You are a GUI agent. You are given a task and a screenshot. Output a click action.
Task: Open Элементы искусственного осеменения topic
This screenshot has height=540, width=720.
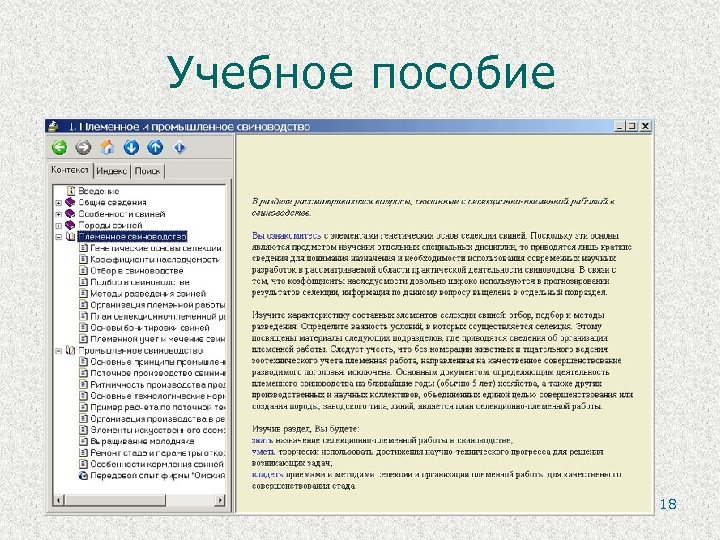(x=158, y=430)
